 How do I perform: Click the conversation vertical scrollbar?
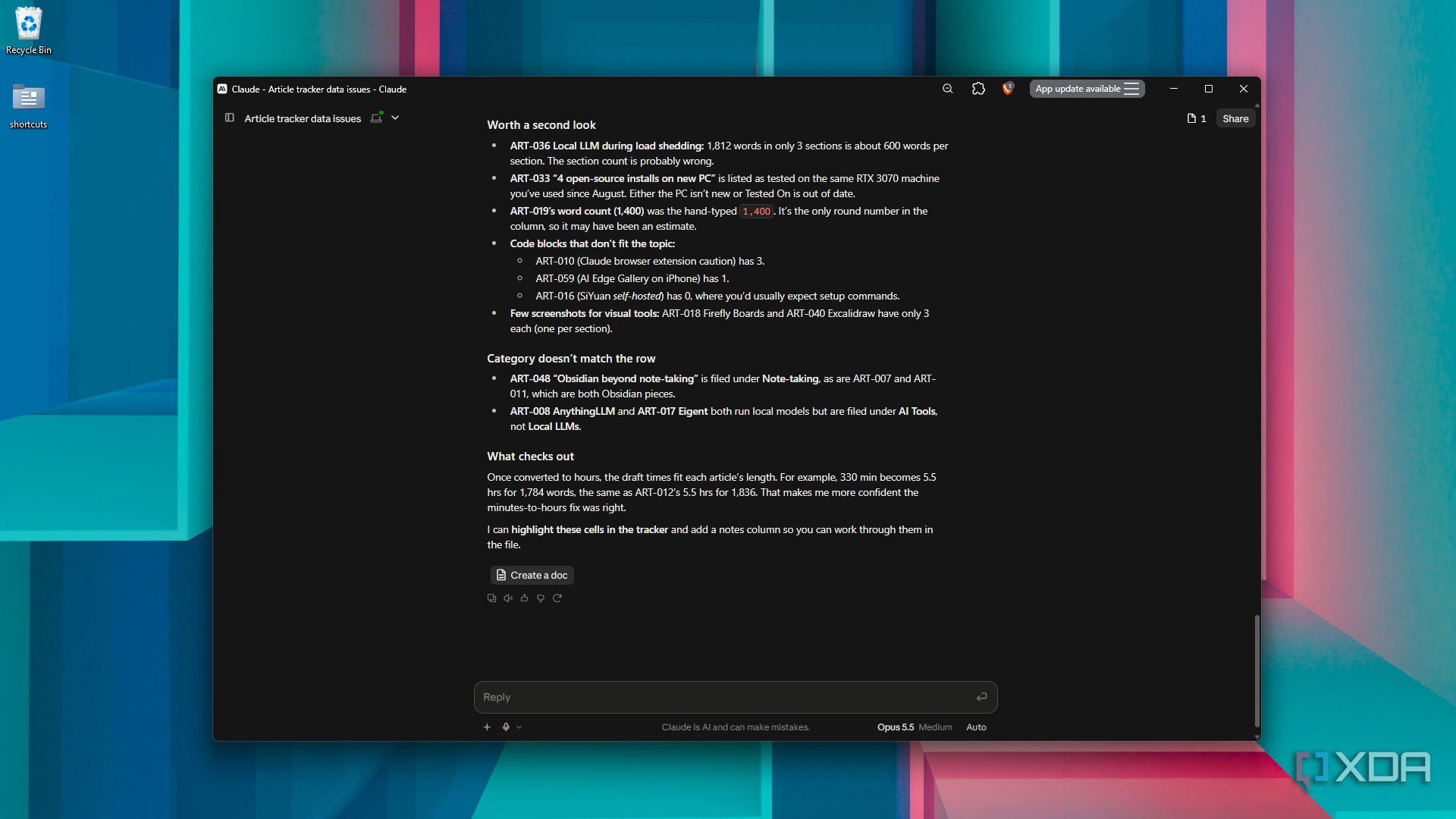tap(1257, 671)
